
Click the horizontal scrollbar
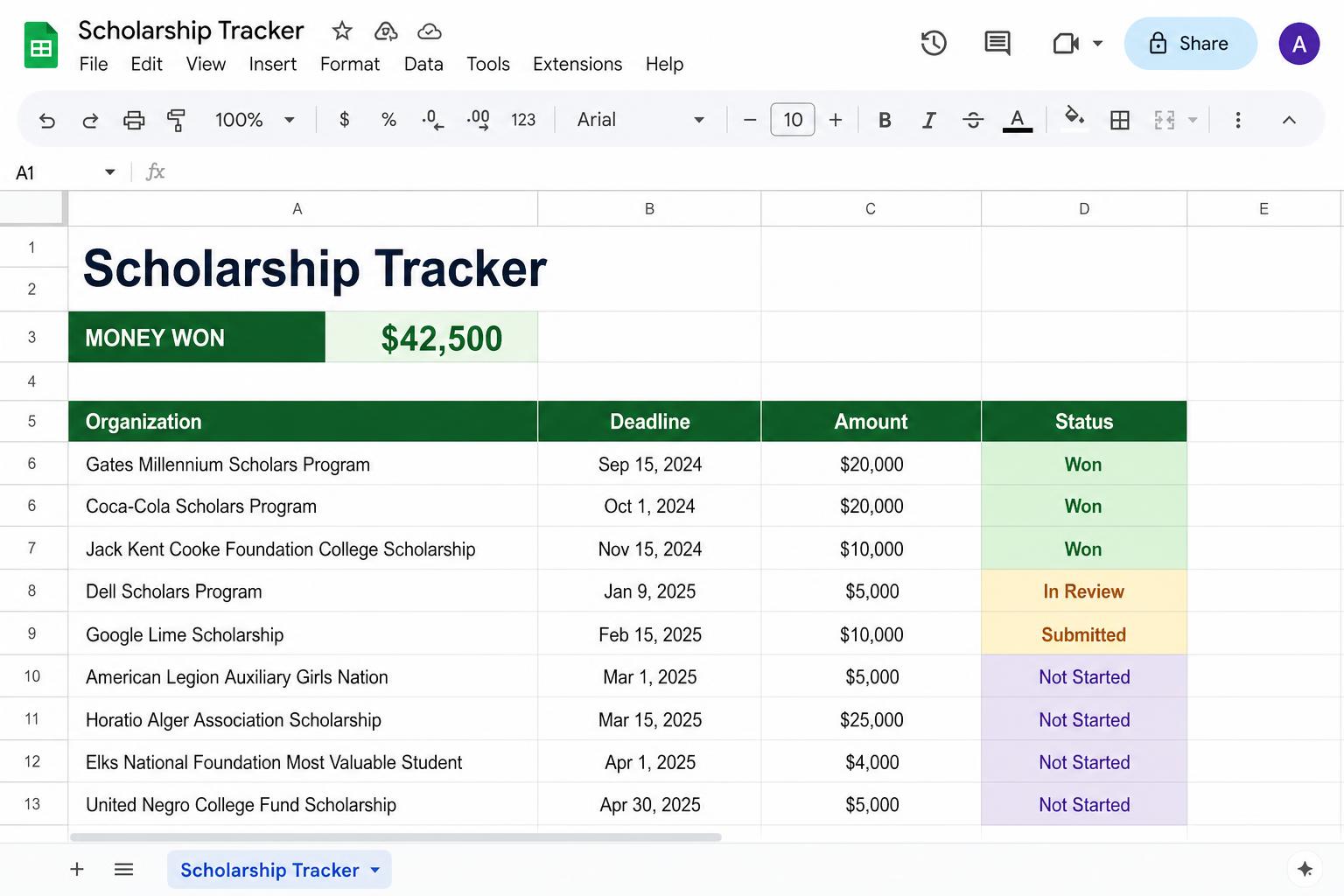(395, 837)
